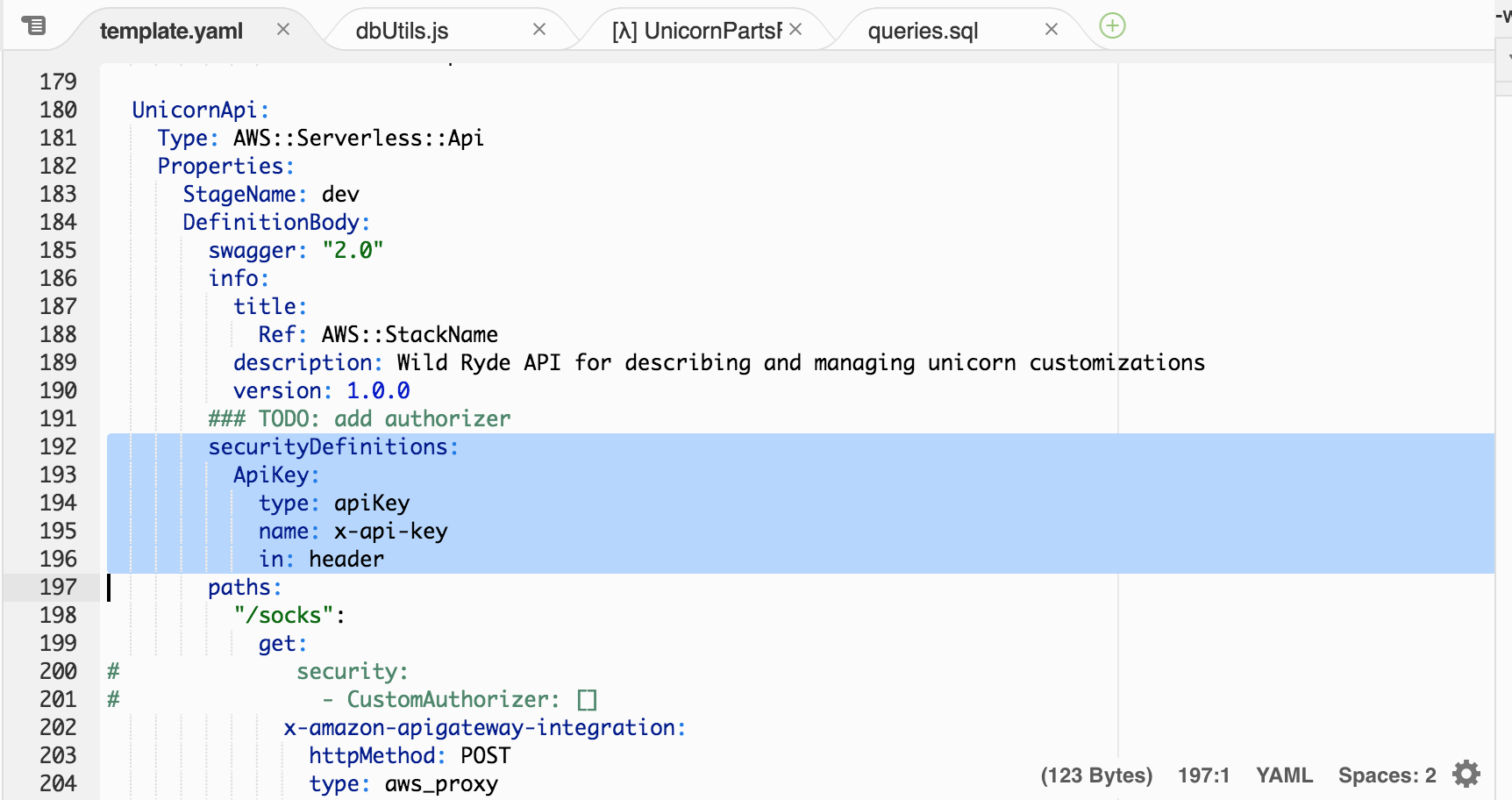Viewport: 1512px width, 800px height.
Task: Click line number 192 in gutter
Action: pos(58,446)
